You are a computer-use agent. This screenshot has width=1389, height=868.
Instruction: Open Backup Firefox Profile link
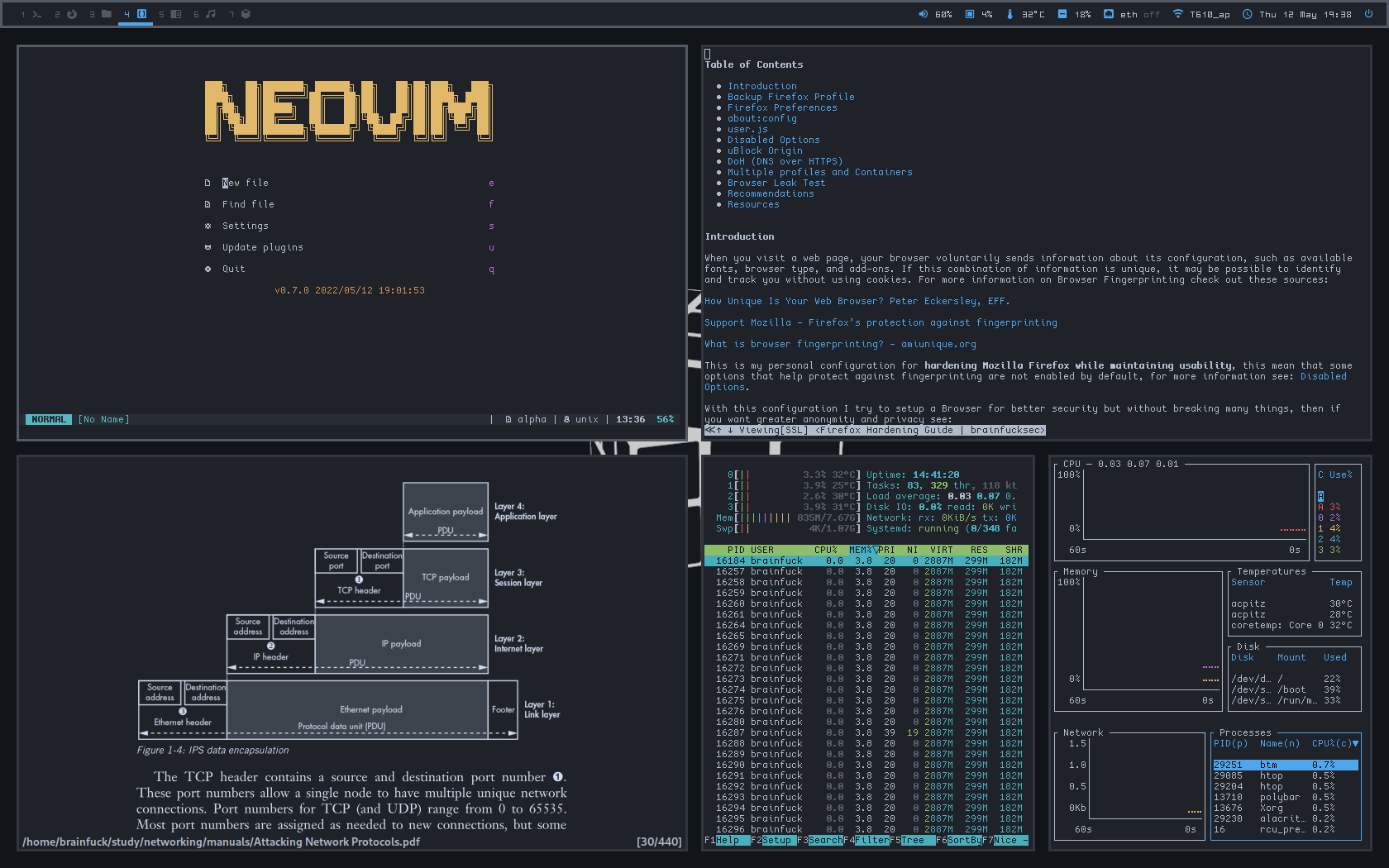click(x=791, y=97)
